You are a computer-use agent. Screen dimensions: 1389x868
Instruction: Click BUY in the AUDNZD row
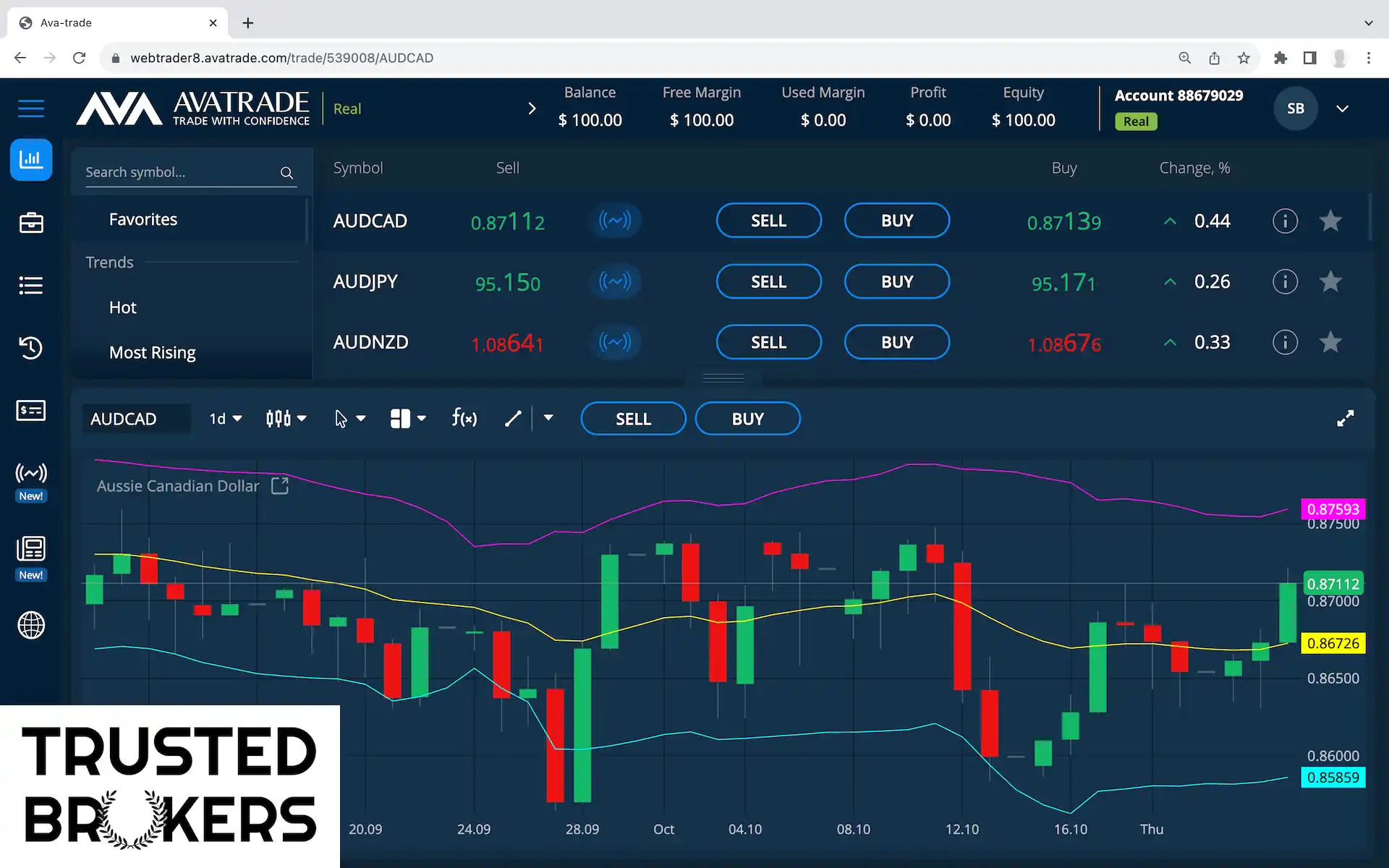click(897, 342)
